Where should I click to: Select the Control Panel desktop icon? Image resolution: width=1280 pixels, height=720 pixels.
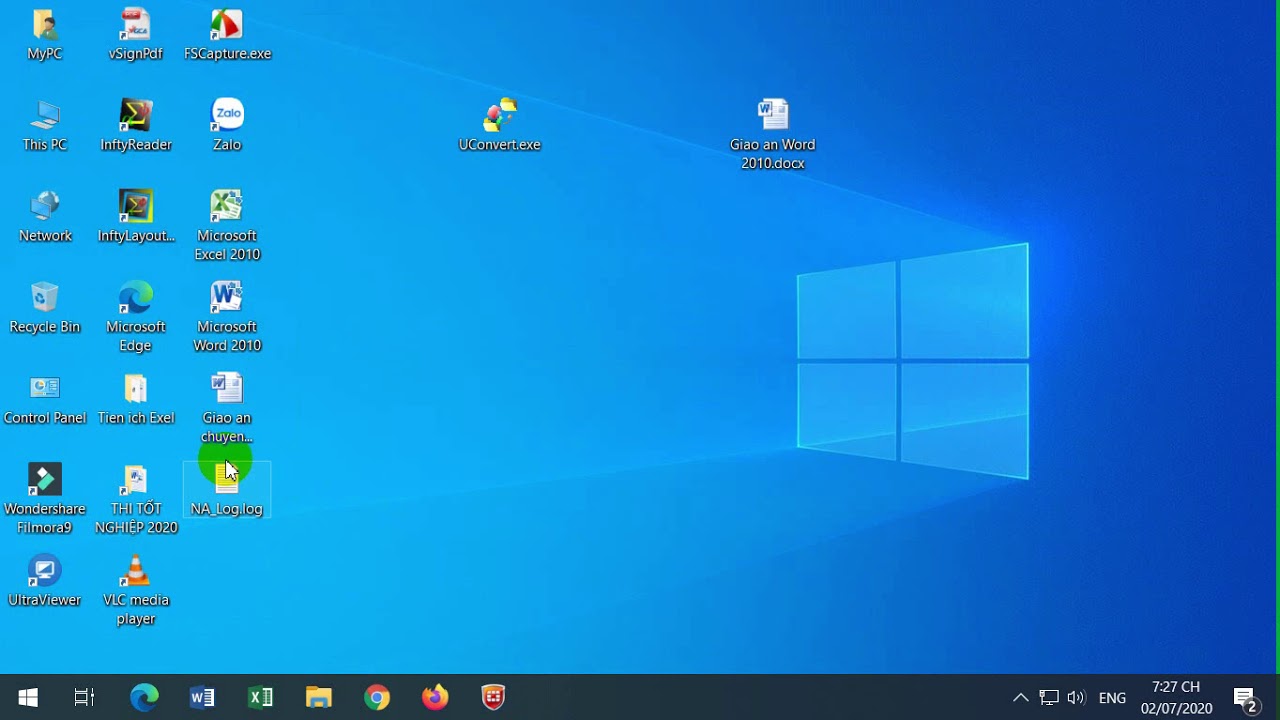pyautogui.click(x=45, y=398)
